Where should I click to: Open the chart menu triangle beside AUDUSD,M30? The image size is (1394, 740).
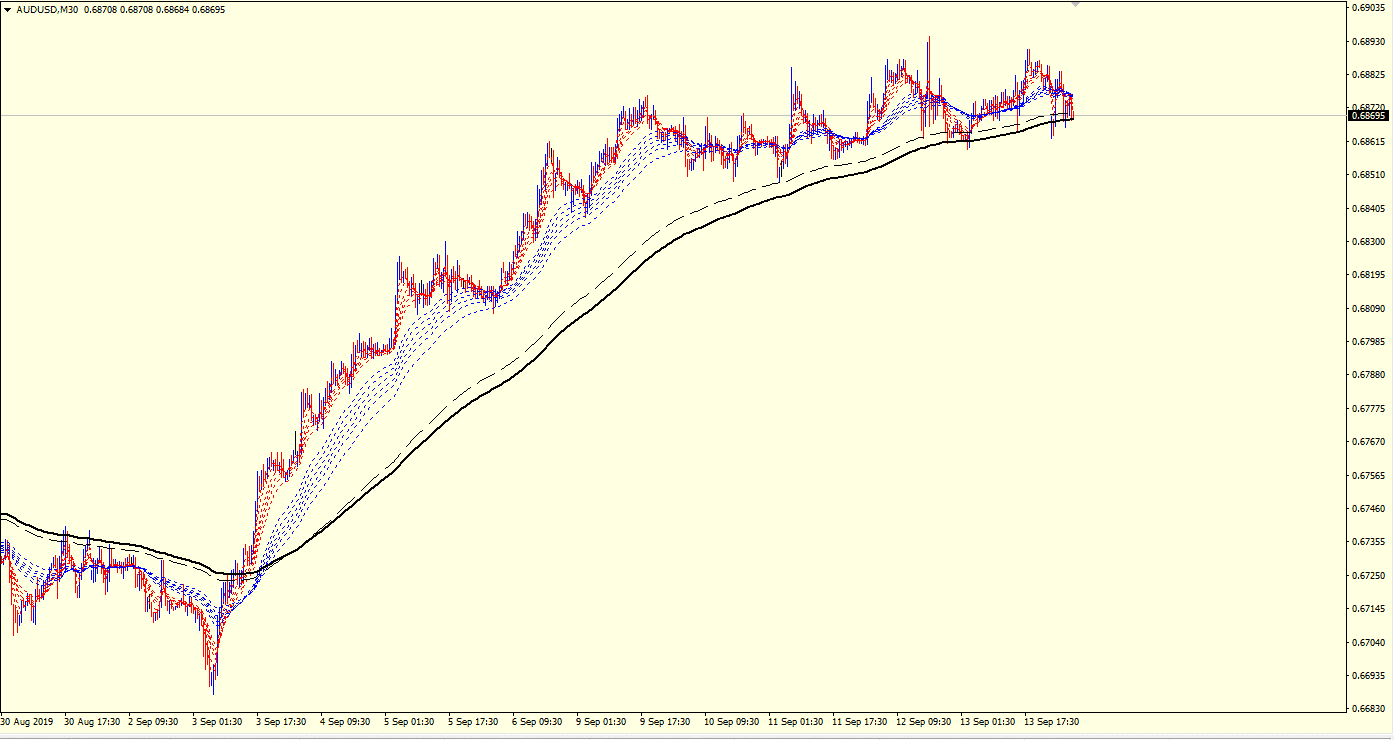coord(7,9)
